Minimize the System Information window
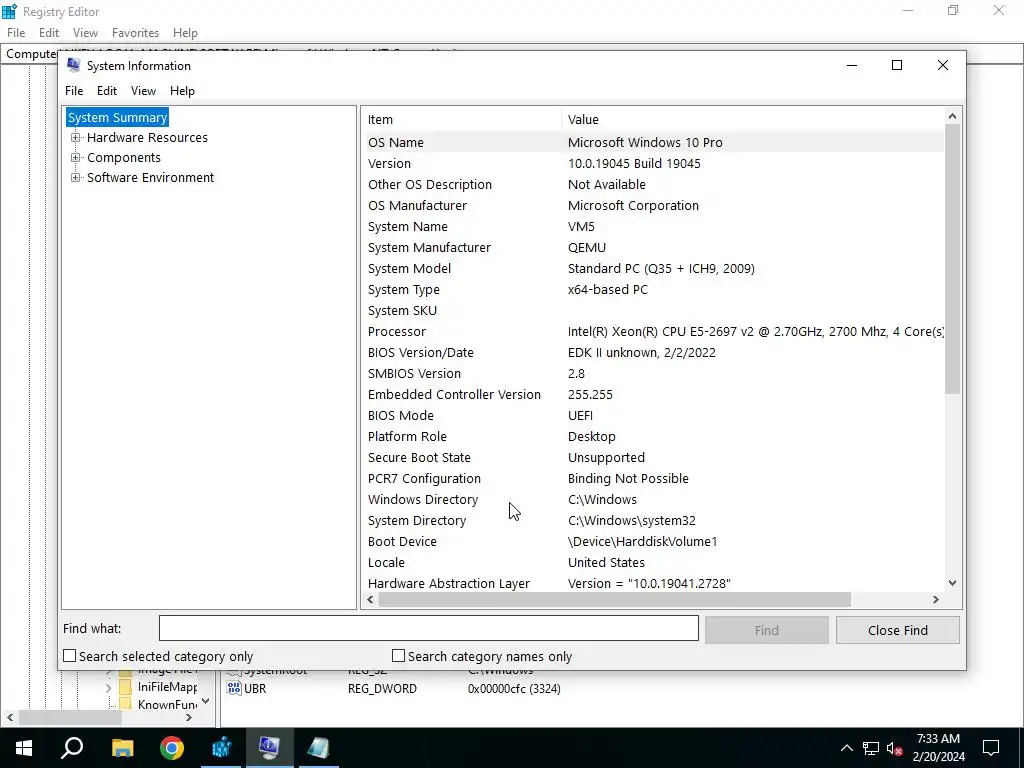This screenshot has height=768, width=1024. pos(852,65)
